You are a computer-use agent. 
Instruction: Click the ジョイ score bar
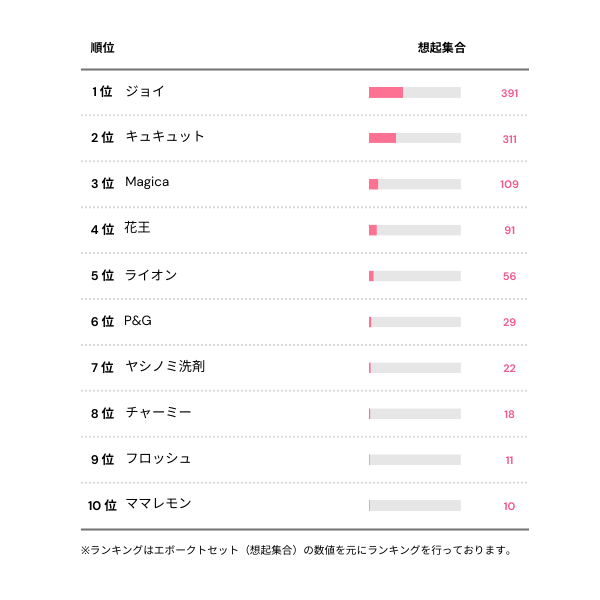click(414, 92)
